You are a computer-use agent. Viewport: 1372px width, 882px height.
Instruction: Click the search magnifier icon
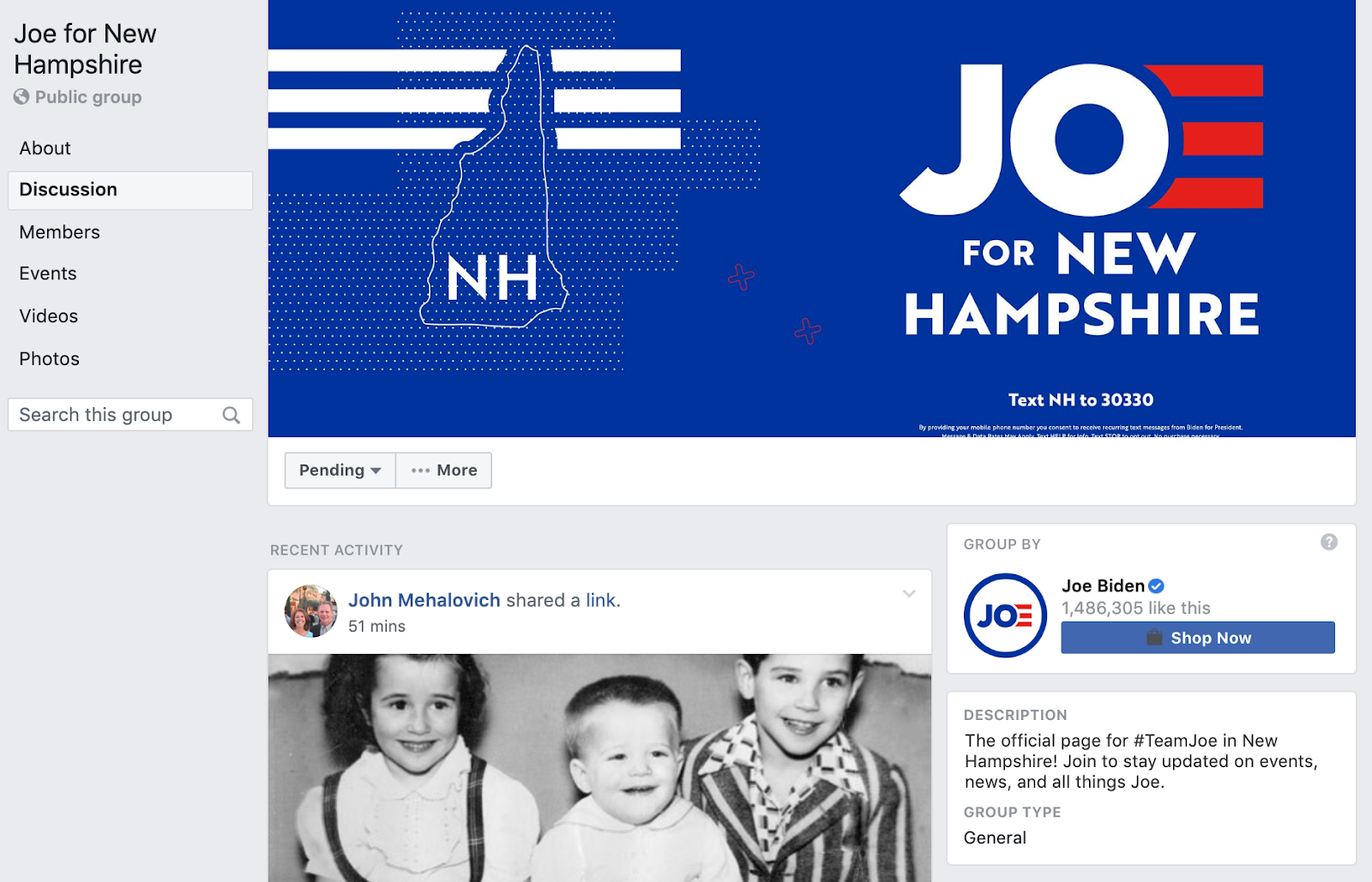click(x=231, y=415)
